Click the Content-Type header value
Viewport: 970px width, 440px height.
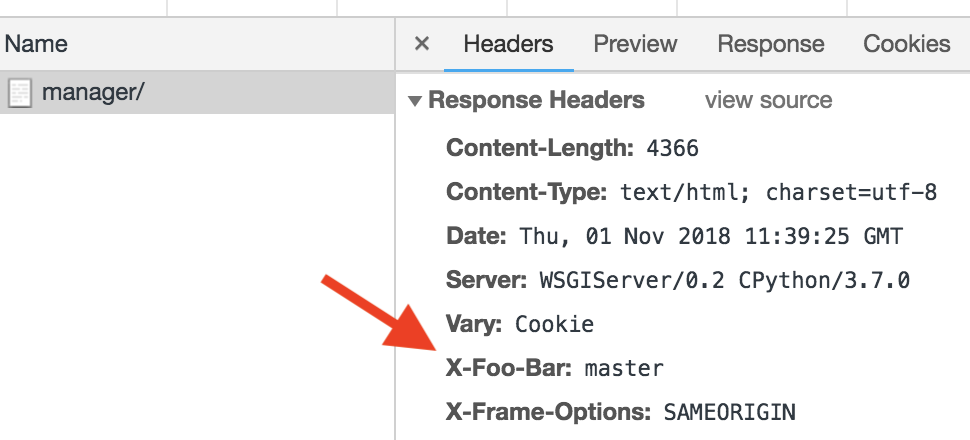pyautogui.click(x=778, y=193)
